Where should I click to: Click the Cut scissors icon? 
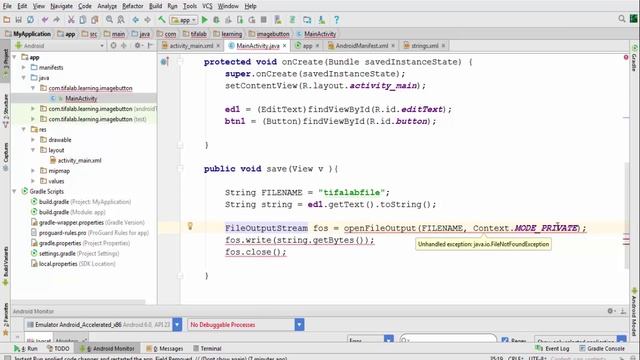point(71,20)
